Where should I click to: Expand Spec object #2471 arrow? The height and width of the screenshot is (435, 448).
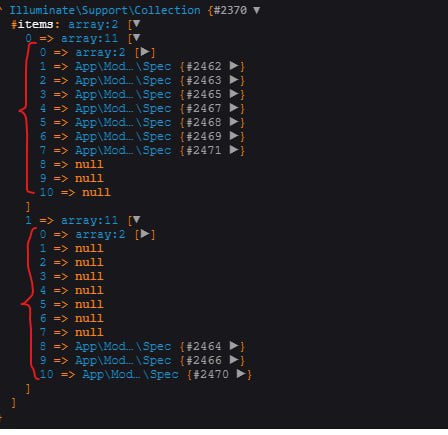tap(234, 150)
